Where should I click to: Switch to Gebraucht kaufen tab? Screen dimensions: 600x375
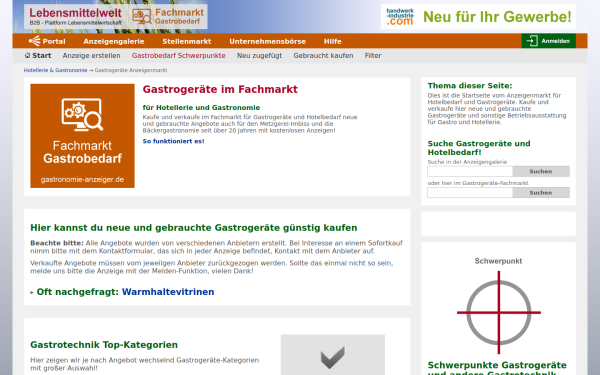(x=323, y=55)
